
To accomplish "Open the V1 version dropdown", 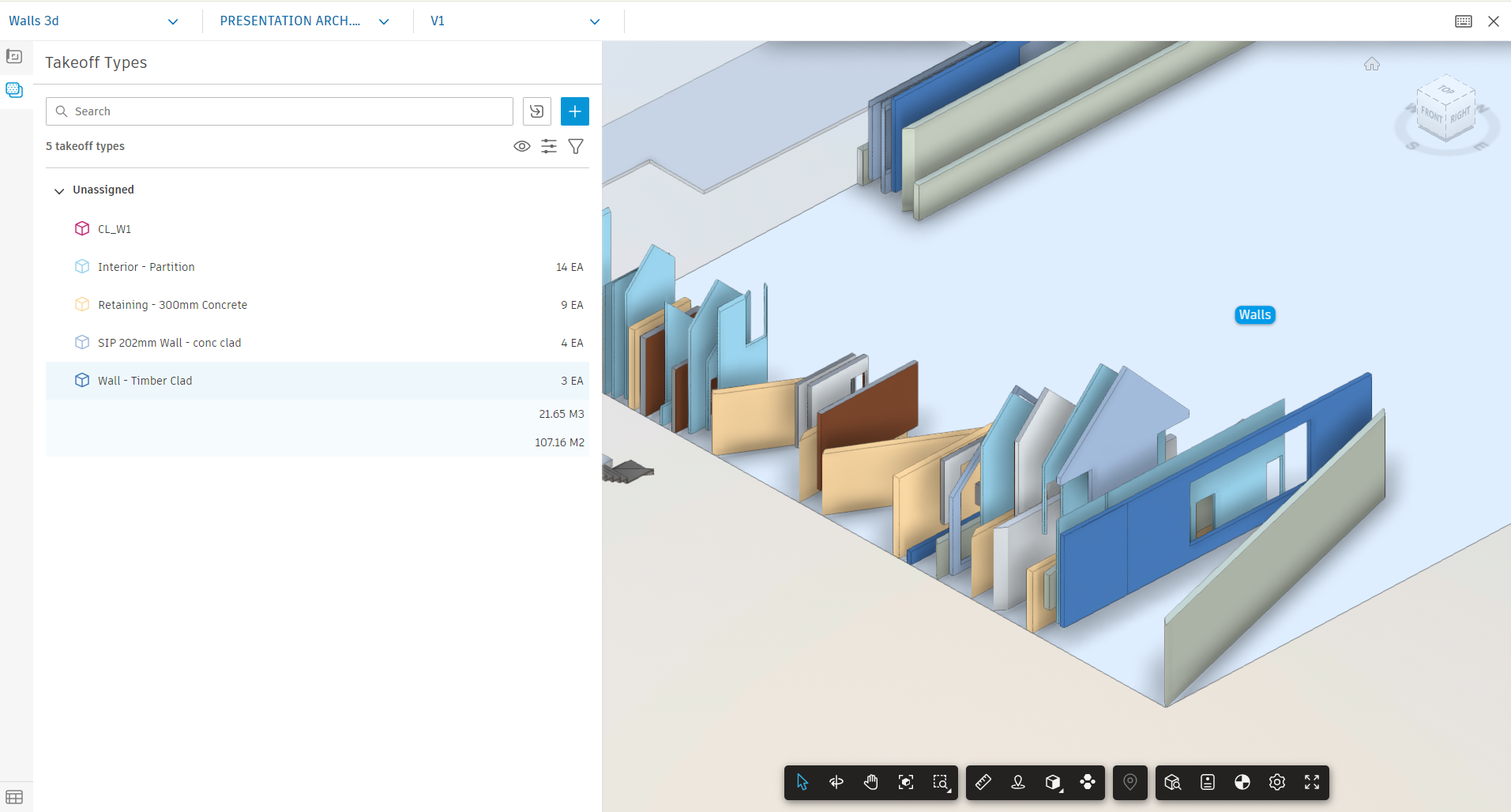I will pyautogui.click(x=516, y=21).
